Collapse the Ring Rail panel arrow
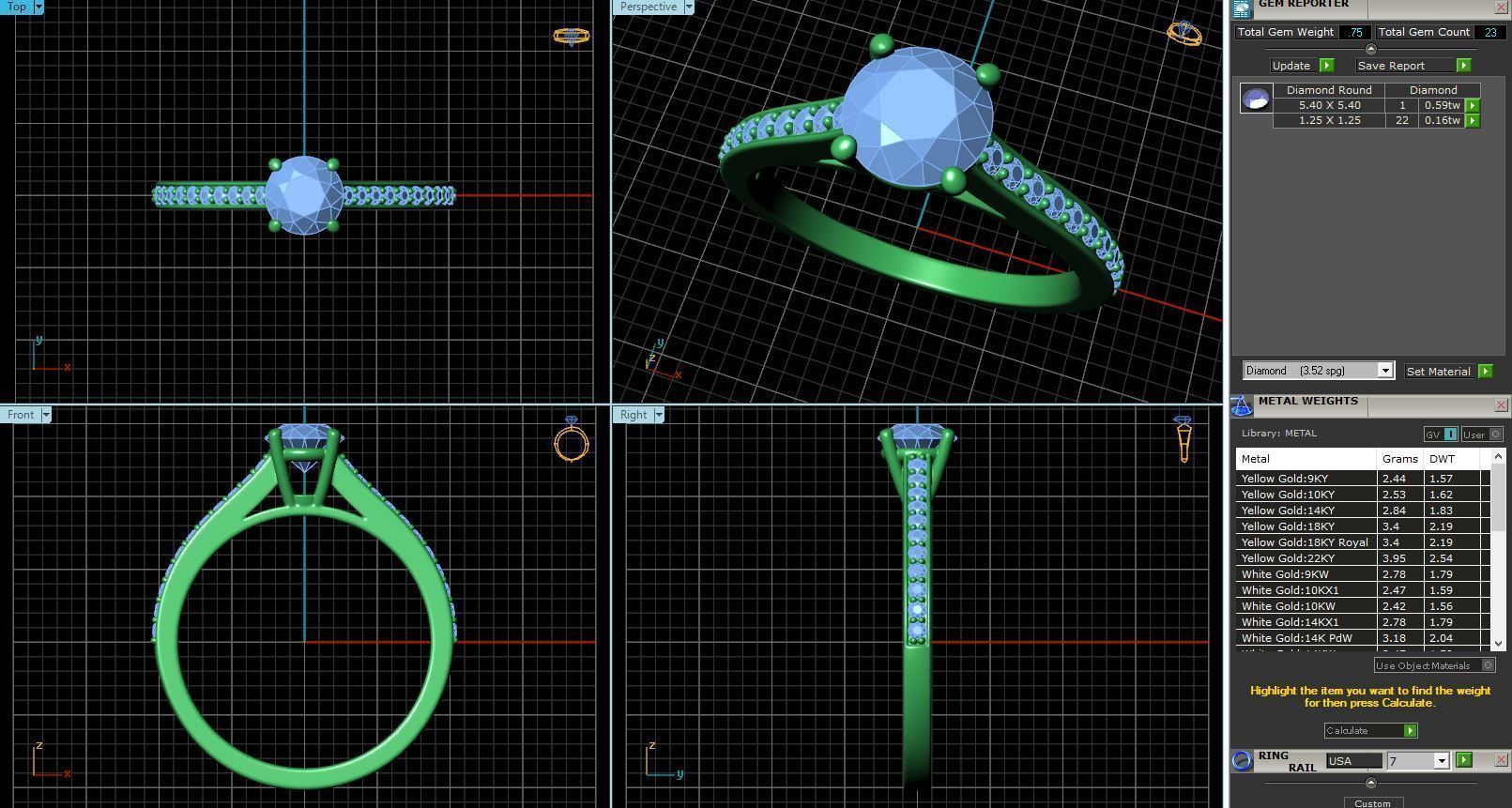This screenshot has height=808, width=1512. [1370, 782]
